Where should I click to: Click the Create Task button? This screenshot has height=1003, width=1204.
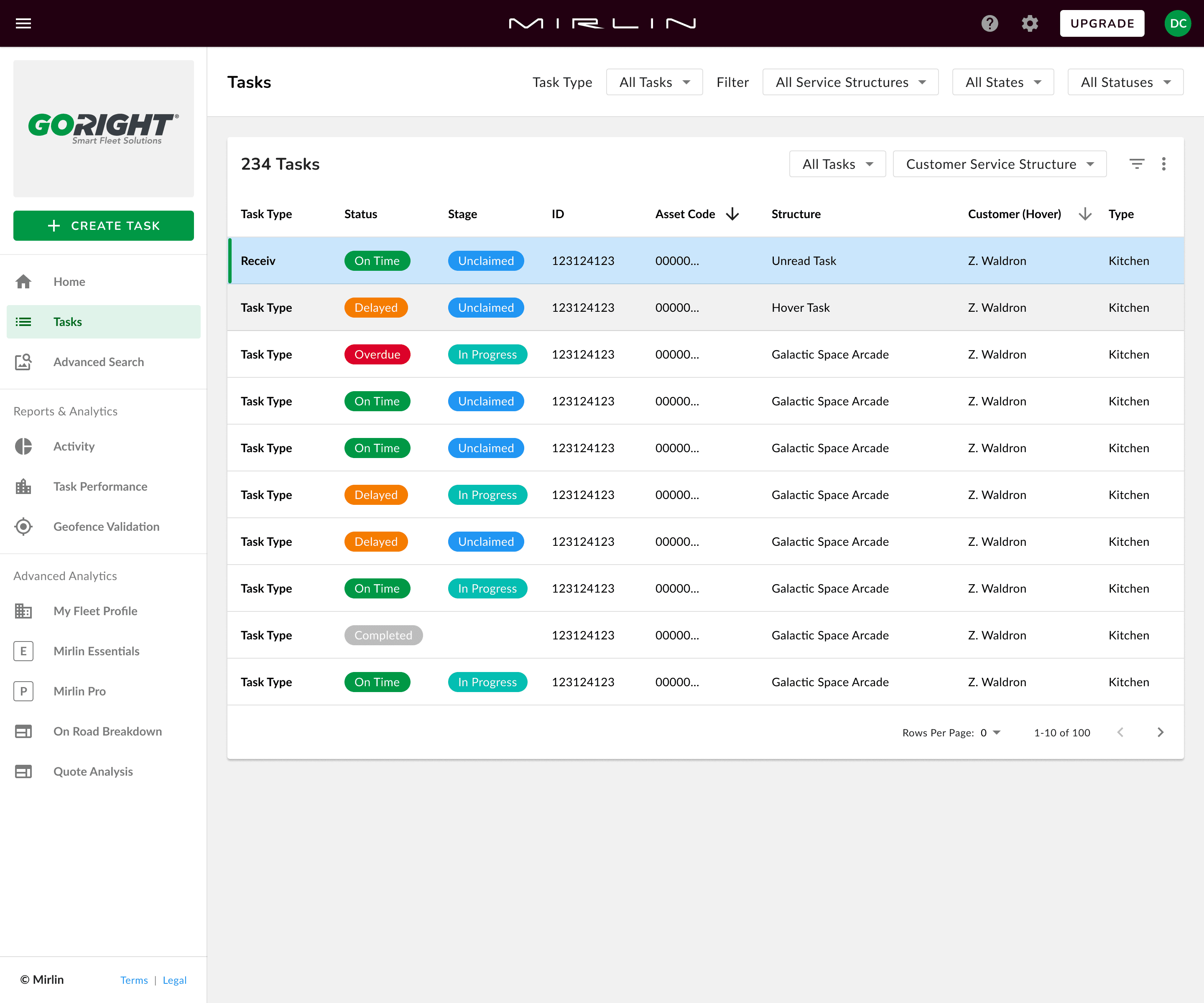coord(103,225)
